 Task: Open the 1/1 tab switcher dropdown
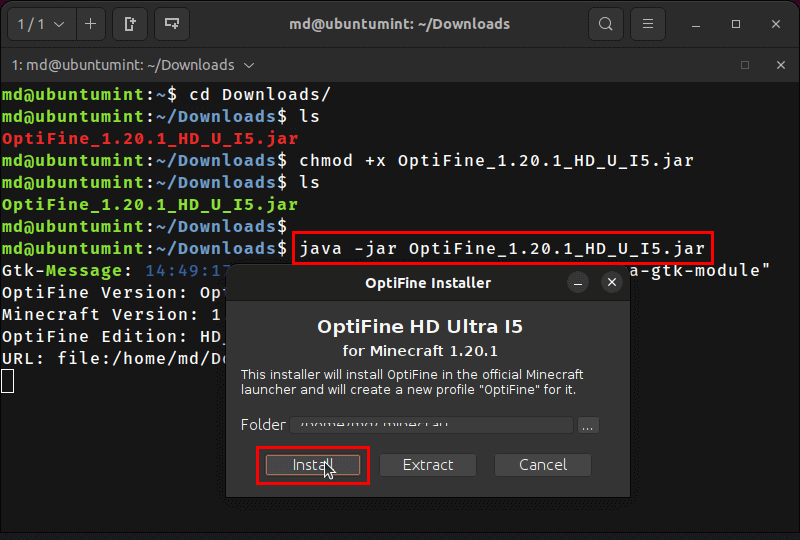pos(41,24)
